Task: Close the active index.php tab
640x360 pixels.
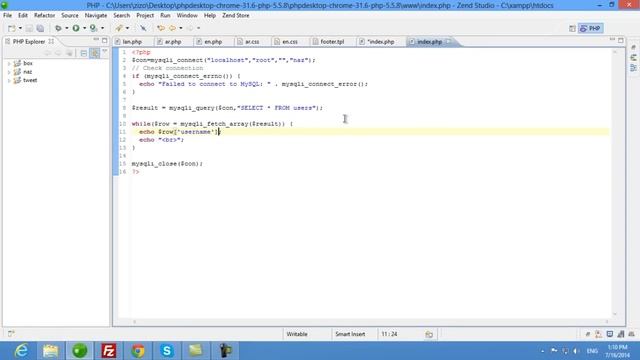Action: pyautogui.click(x=449, y=42)
